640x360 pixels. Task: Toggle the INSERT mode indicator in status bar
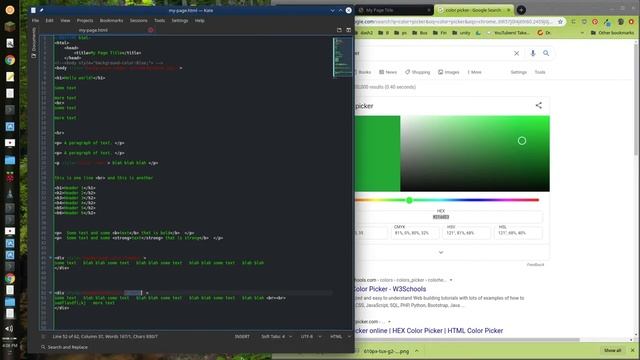pyautogui.click(x=242, y=337)
